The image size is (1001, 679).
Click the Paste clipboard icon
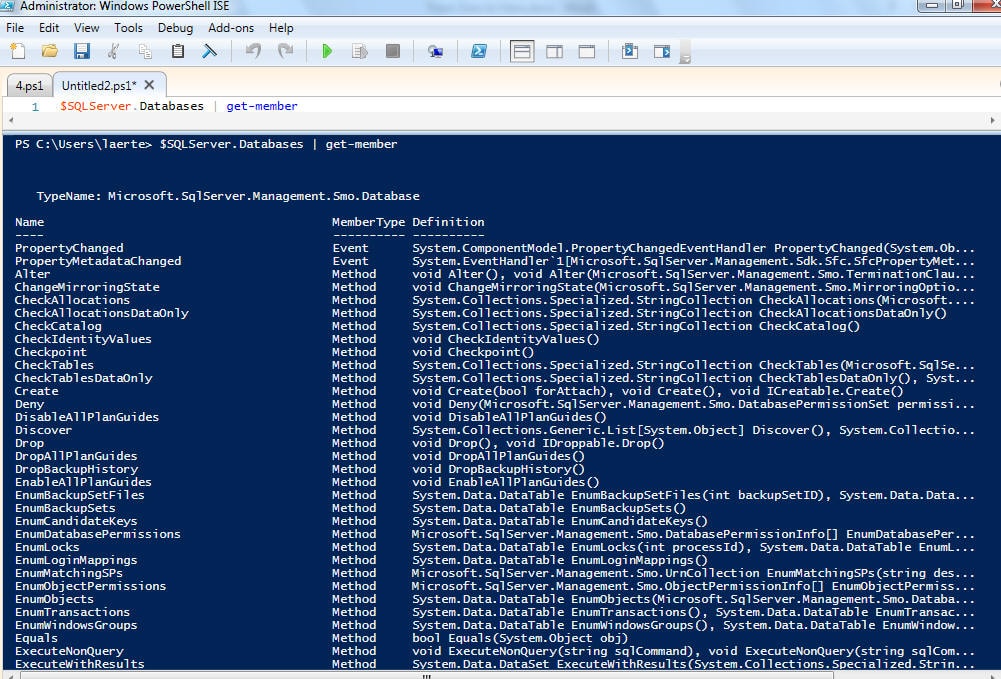[x=177, y=51]
